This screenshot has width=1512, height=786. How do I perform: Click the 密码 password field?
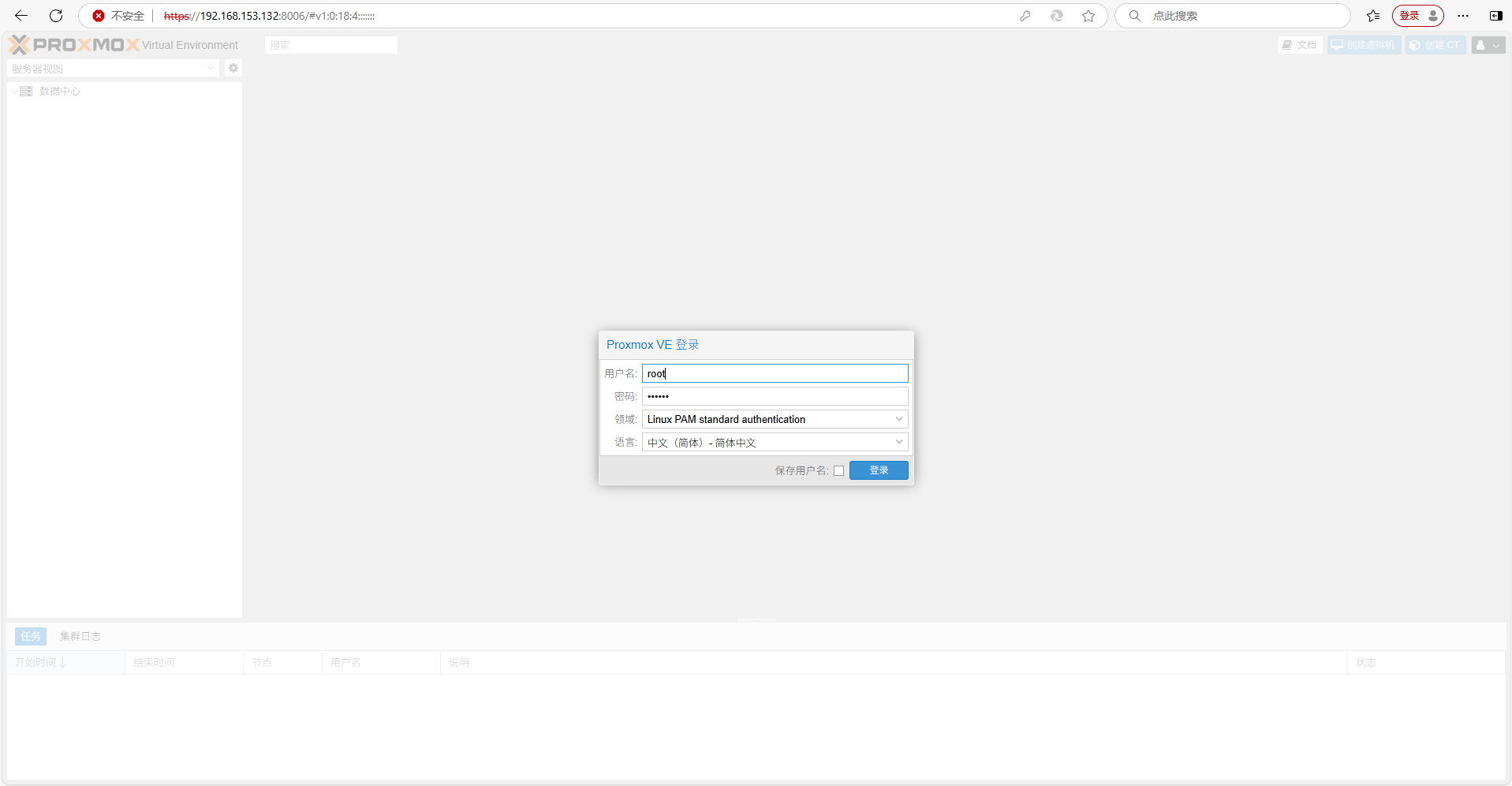click(775, 396)
